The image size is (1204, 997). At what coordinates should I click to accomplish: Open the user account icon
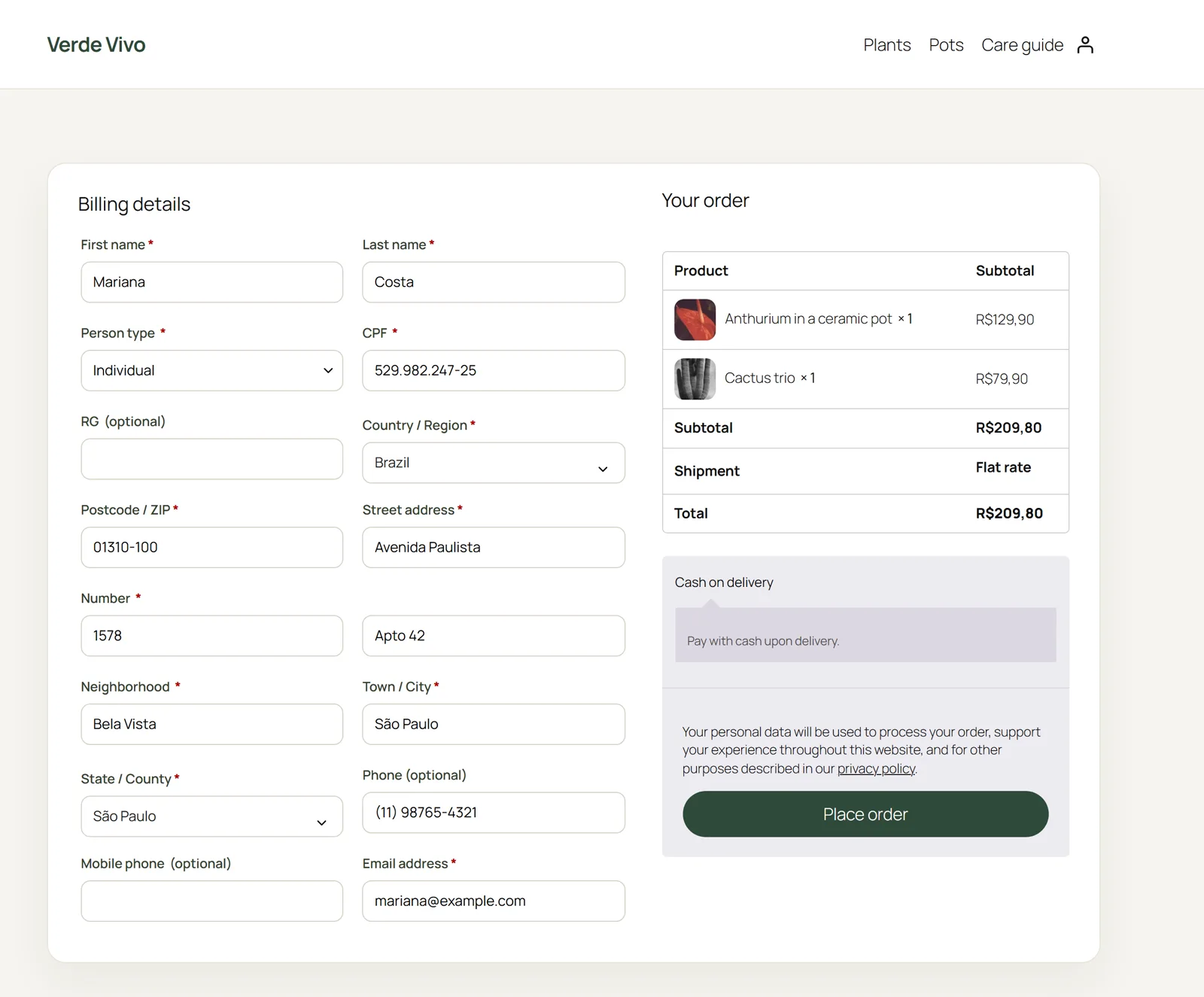pos(1084,45)
